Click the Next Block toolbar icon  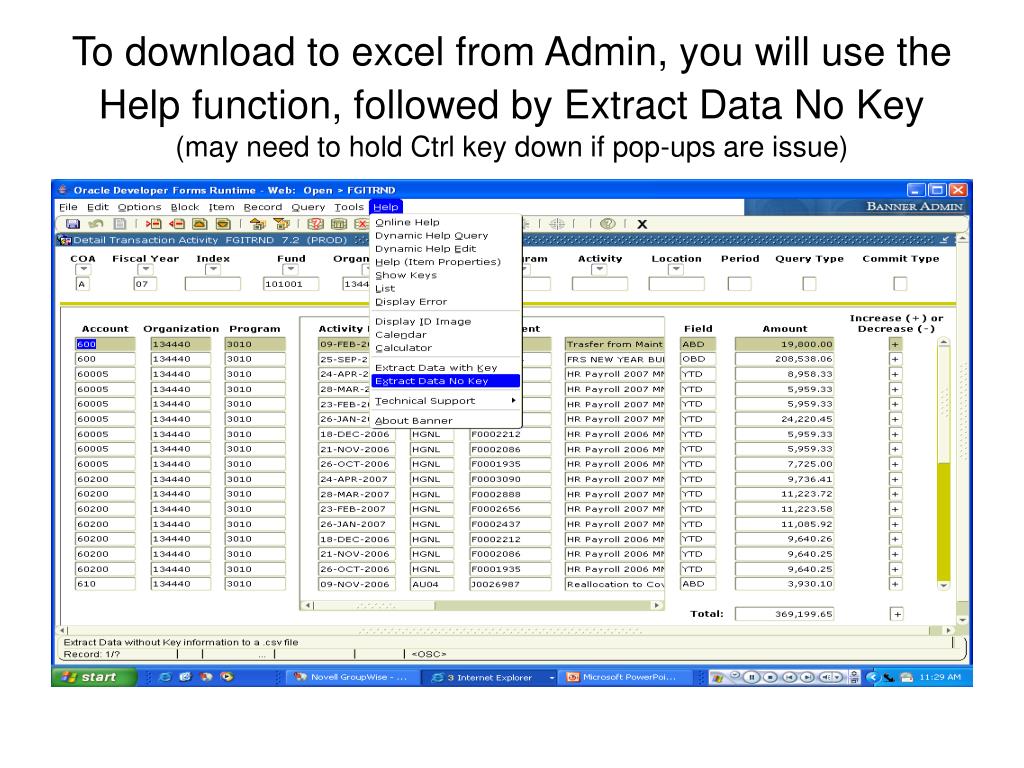tap(281, 224)
